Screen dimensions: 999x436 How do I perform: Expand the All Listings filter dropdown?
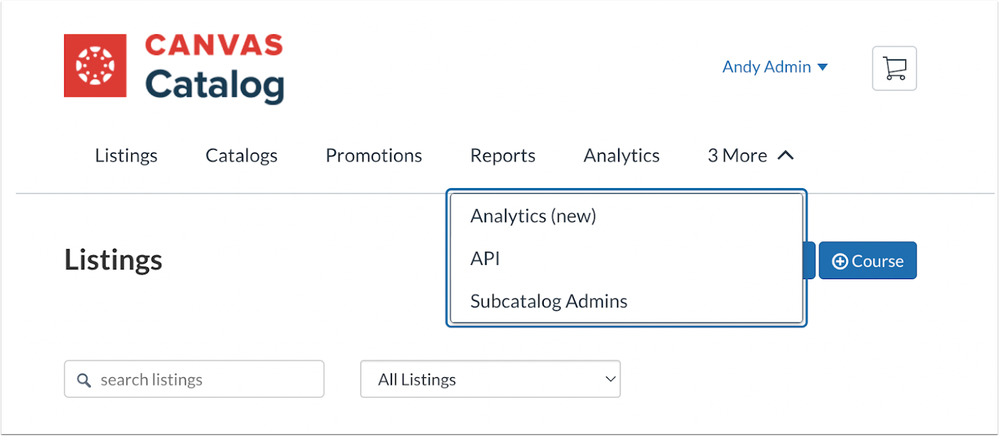(x=490, y=380)
